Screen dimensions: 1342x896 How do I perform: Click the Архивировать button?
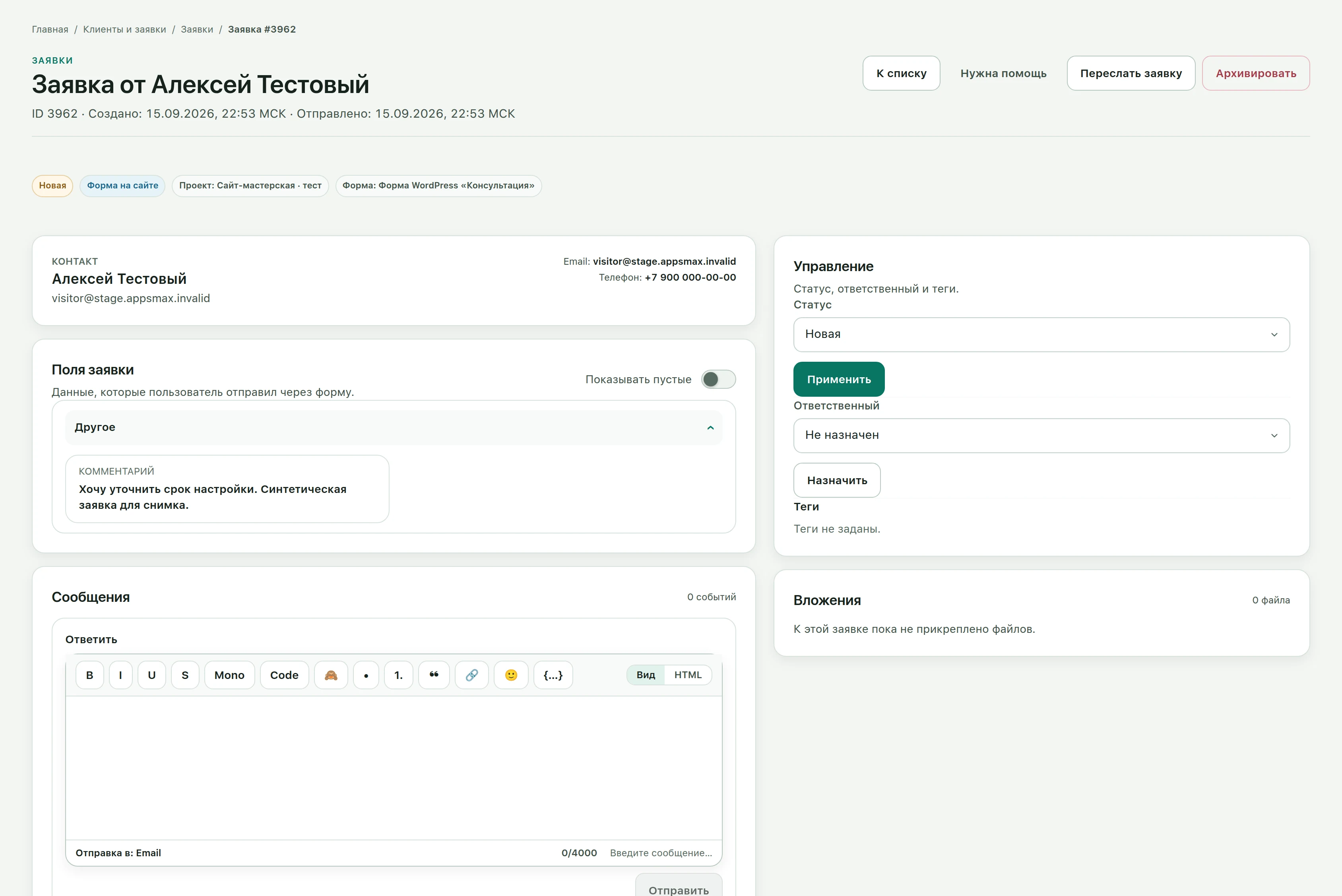click(1256, 73)
